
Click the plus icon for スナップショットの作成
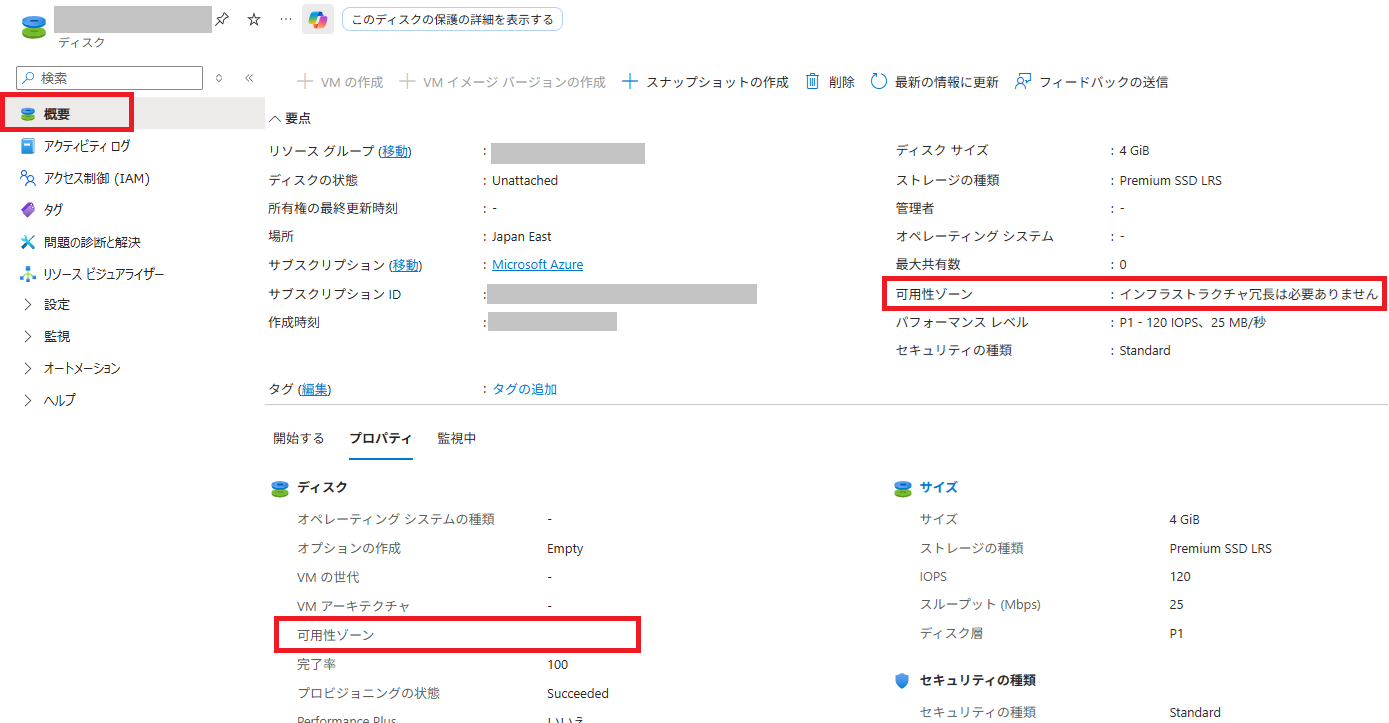coord(630,82)
